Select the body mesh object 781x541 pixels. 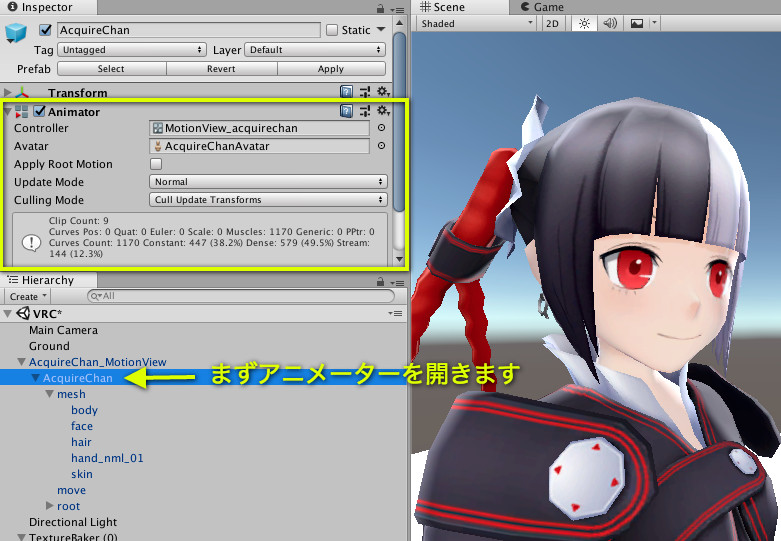pos(84,410)
